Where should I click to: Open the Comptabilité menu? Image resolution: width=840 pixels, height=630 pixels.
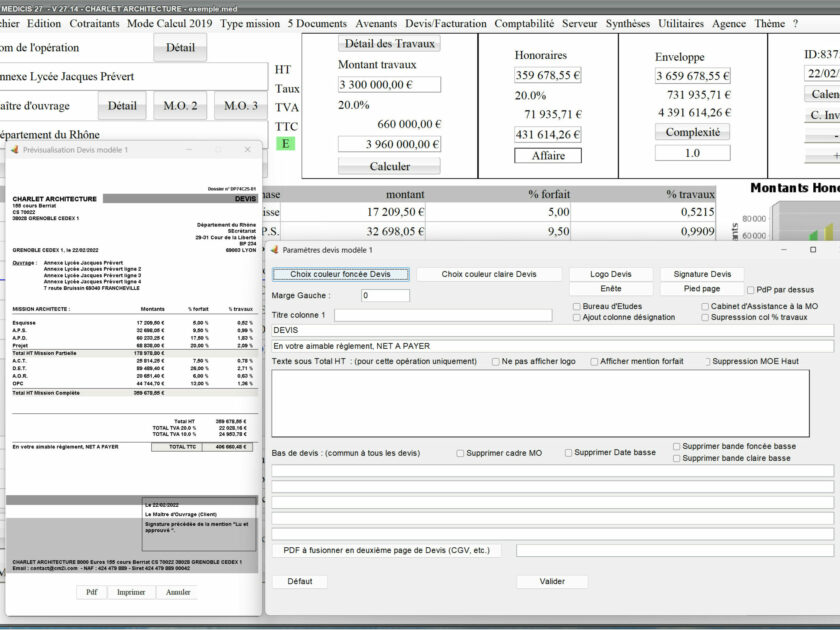pyautogui.click(x=524, y=23)
